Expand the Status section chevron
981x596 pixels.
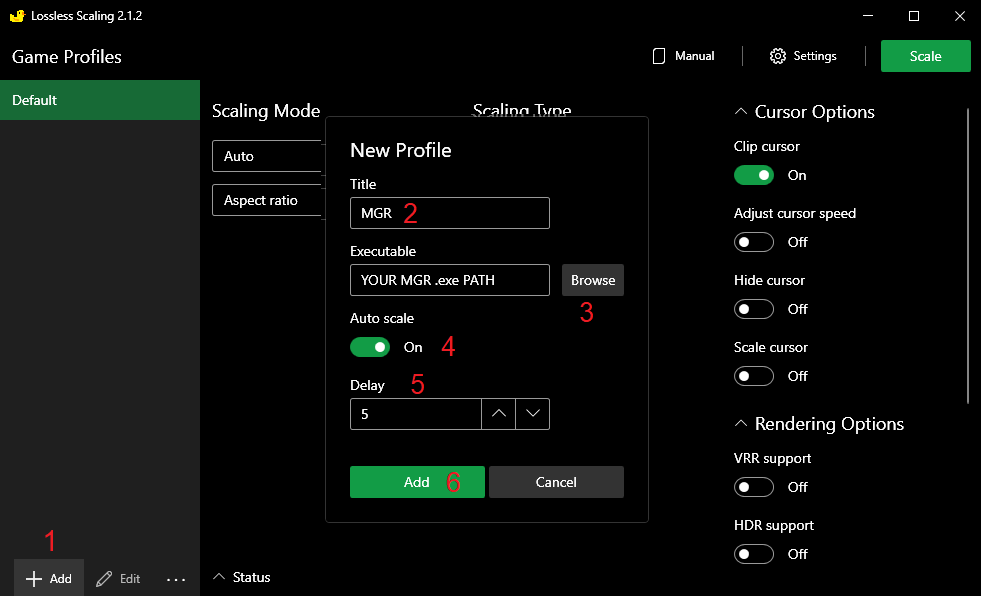point(219,577)
